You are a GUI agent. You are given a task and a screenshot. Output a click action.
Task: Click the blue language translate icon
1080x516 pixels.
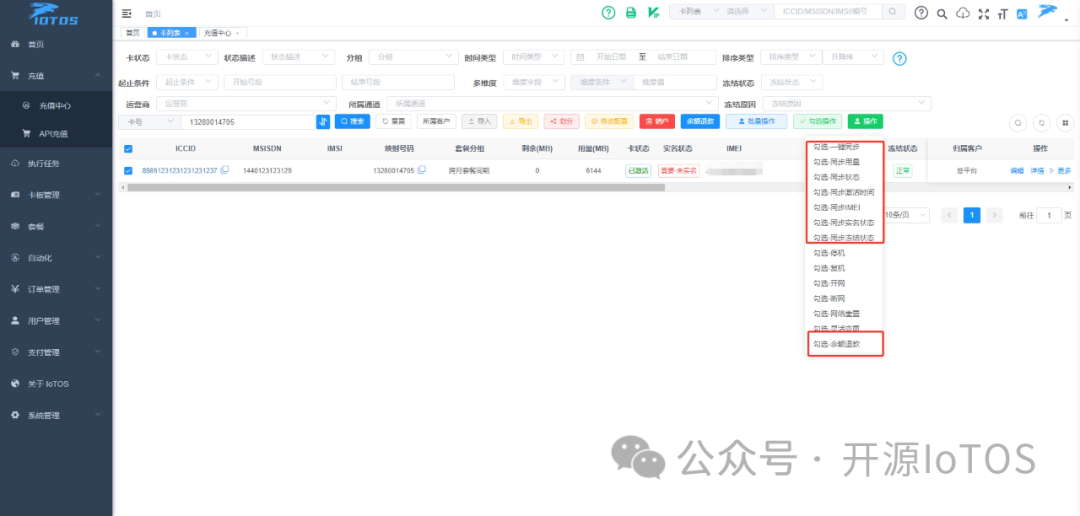point(1022,13)
